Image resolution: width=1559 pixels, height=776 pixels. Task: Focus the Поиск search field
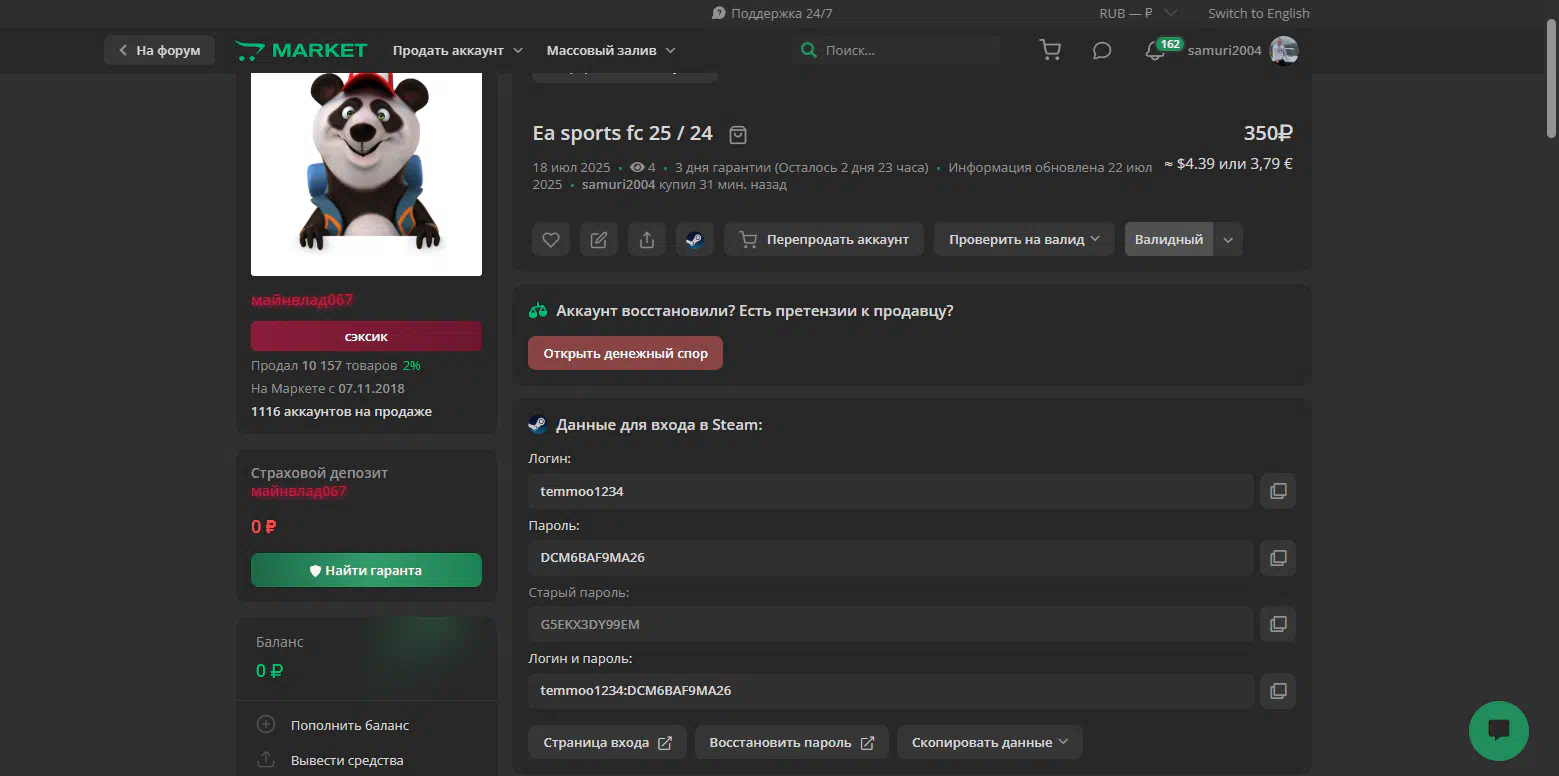895,50
